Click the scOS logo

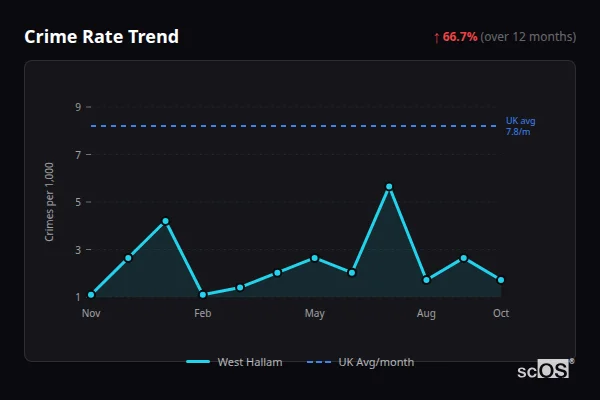(546, 370)
